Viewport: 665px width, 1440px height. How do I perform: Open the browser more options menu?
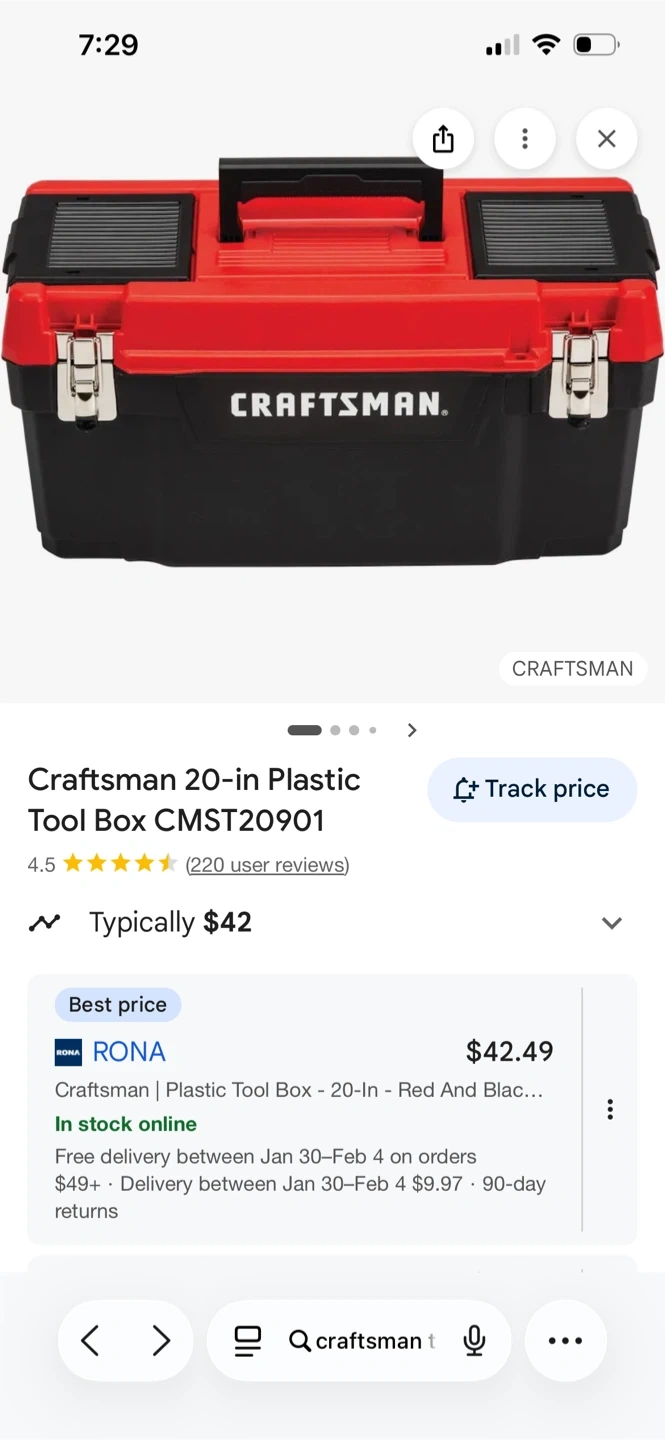pyautogui.click(x=565, y=1341)
